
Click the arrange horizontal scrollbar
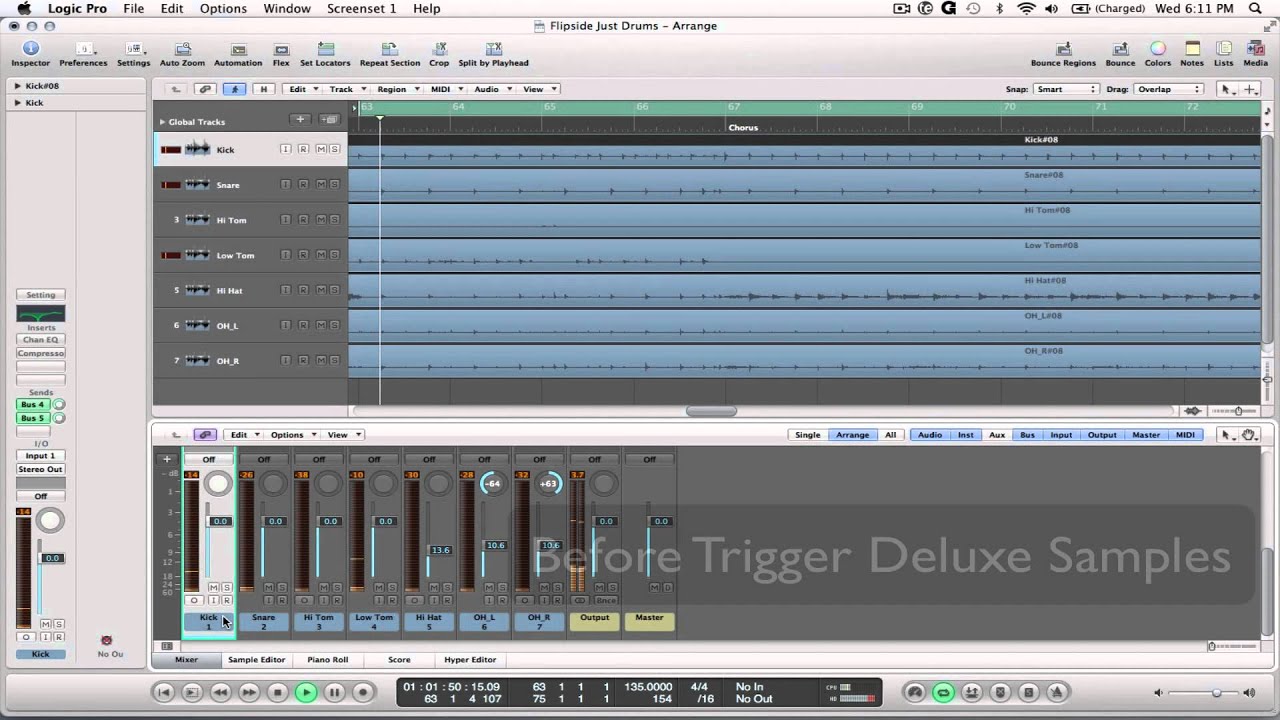click(711, 411)
